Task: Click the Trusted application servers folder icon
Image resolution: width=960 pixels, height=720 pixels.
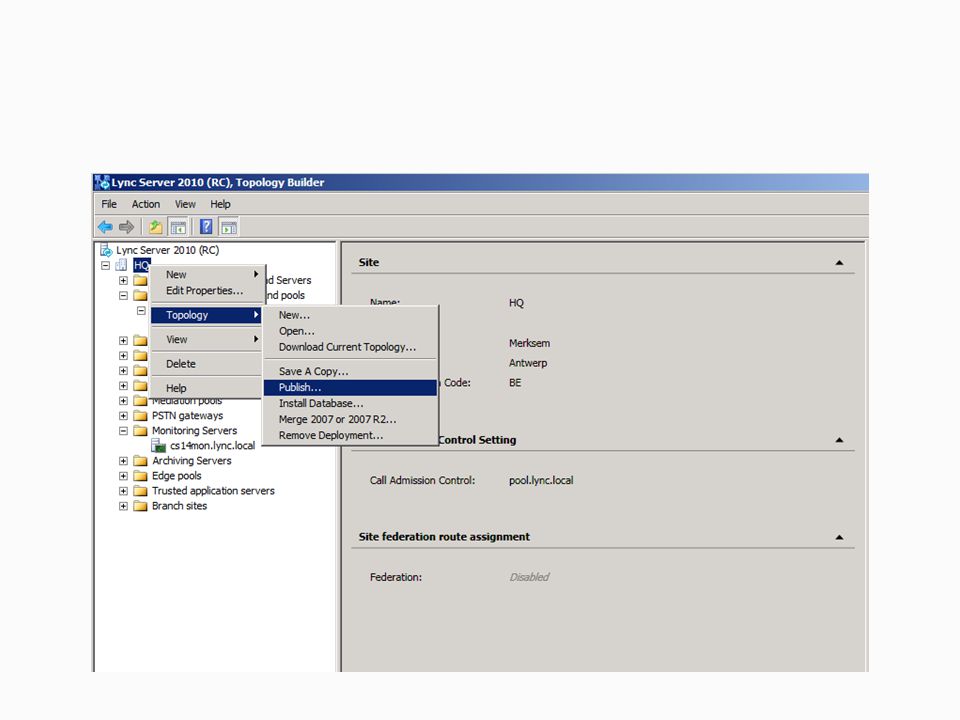Action: pos(140,491)
